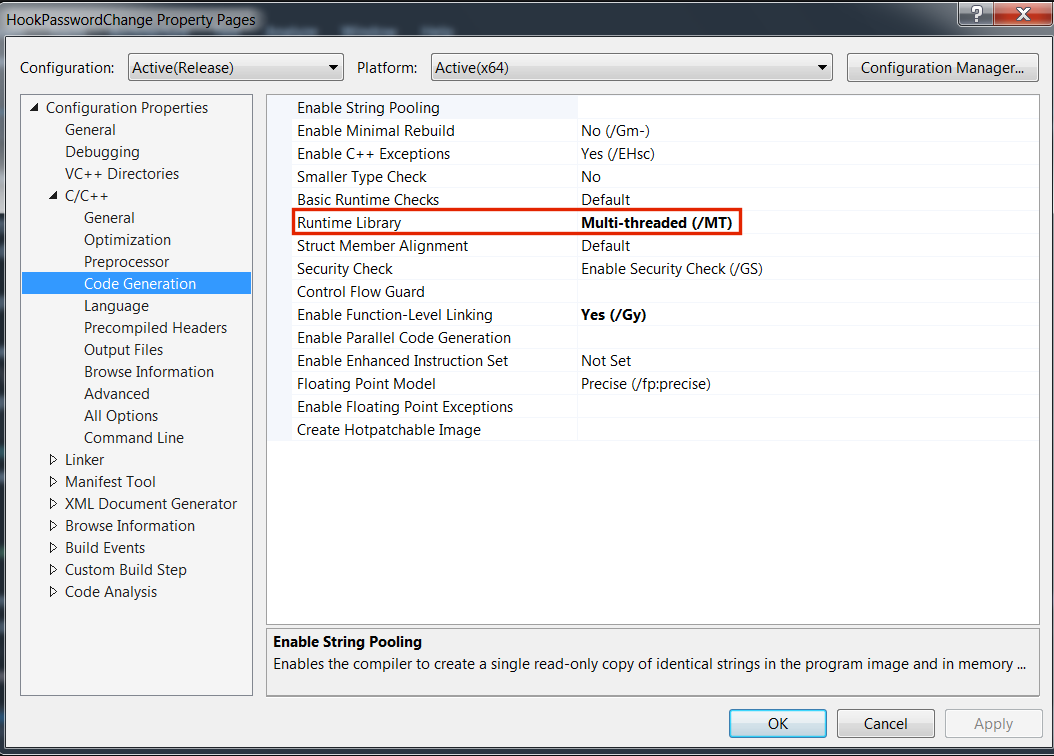
Task: Select VC++ Directories in the tree
Action: 122,174
